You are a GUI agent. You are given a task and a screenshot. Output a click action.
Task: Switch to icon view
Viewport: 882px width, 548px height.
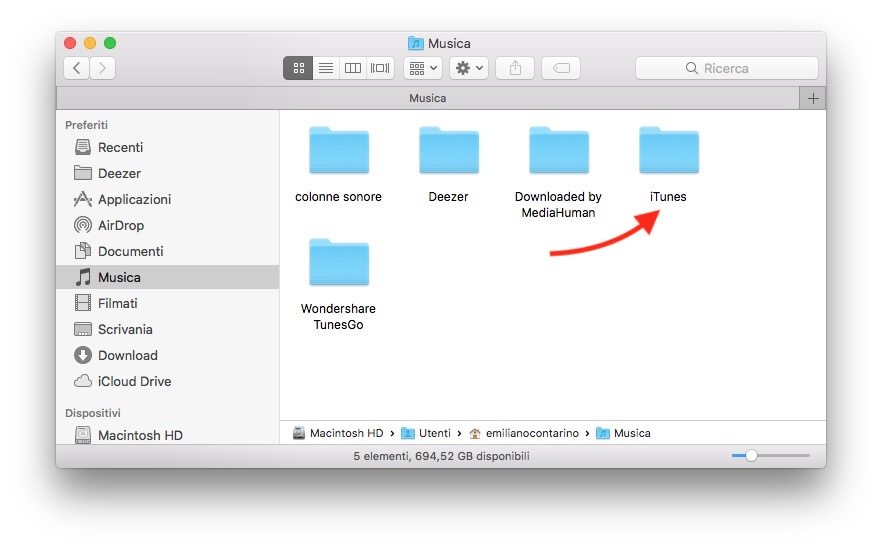(298, 68)
